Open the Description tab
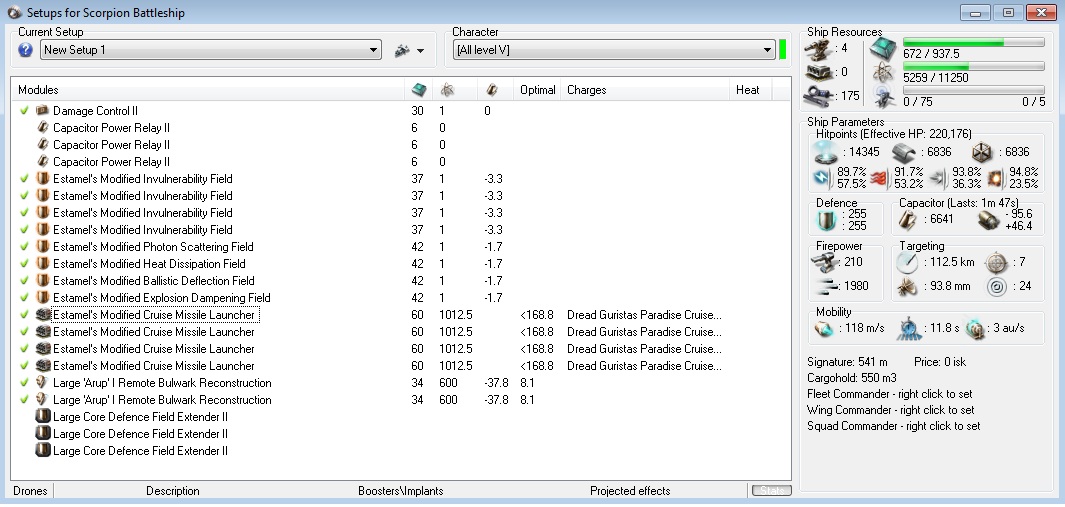1065x507 pixels. click(173, 491)
